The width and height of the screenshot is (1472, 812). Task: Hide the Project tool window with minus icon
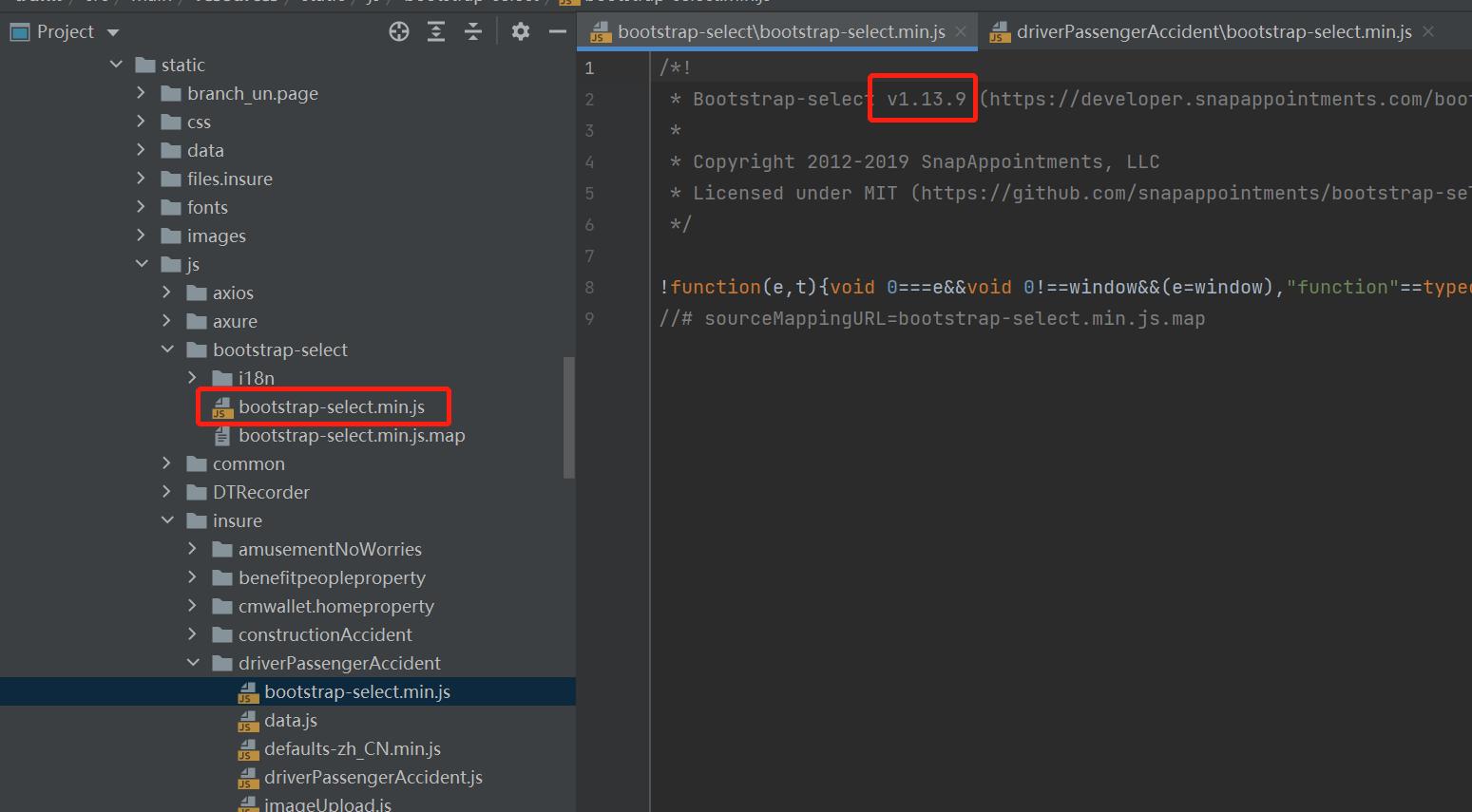pyautogui.click(x=558, y=31)
